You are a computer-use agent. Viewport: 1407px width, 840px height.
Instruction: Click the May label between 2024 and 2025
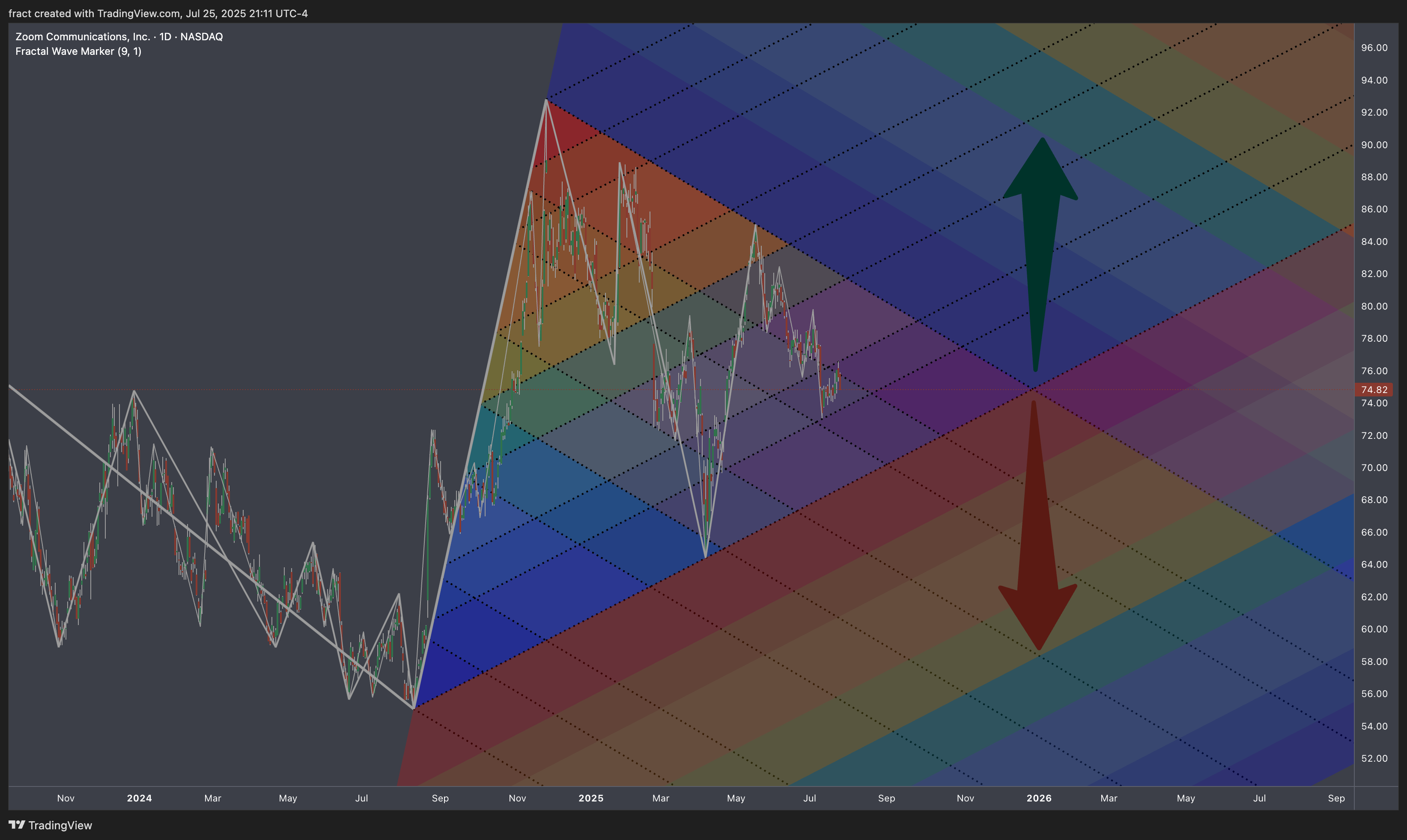[x=288, y=798]
